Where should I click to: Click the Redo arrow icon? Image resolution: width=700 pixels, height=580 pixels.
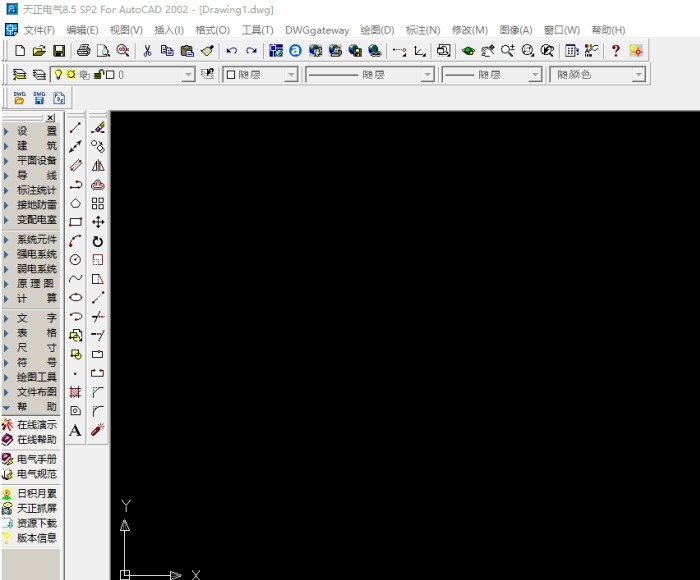(251, 50)
